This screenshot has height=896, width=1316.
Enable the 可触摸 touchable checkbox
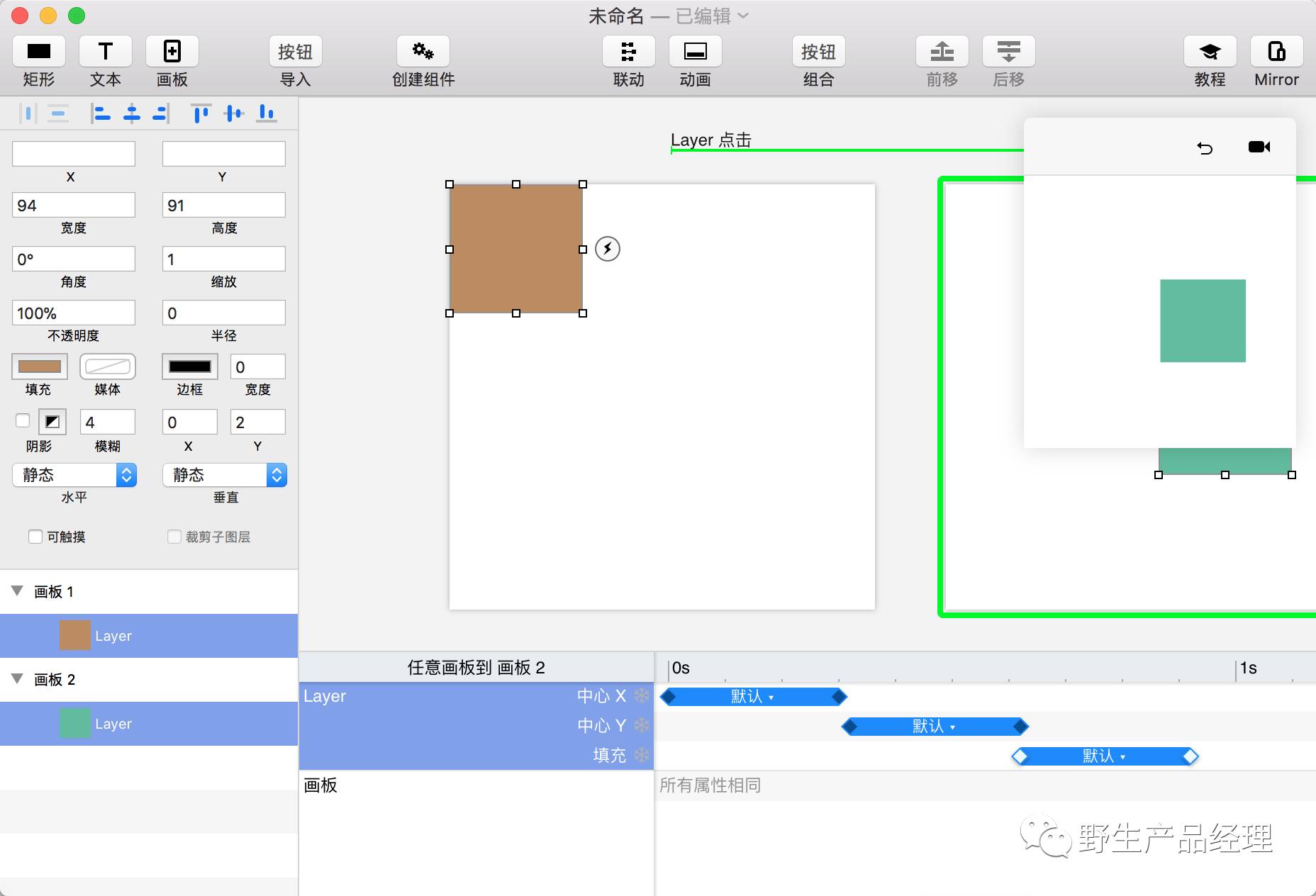[x=35, y=537]
